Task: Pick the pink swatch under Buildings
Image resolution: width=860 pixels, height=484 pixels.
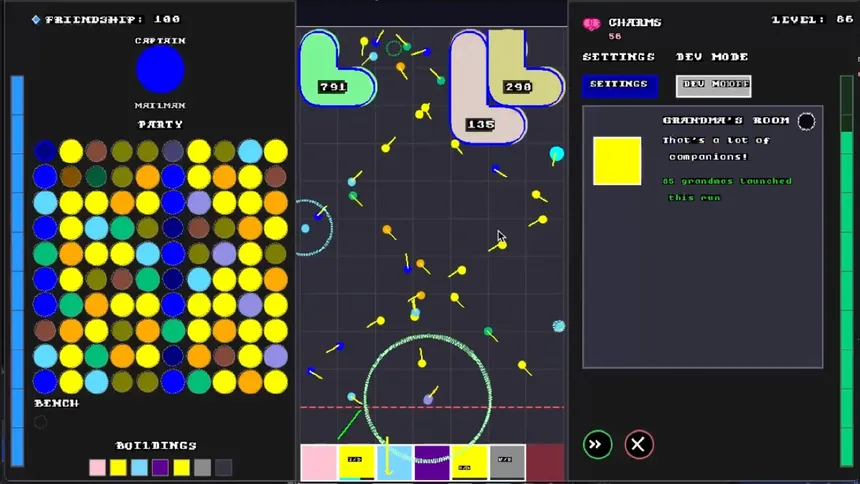Action: pos(98,468)
